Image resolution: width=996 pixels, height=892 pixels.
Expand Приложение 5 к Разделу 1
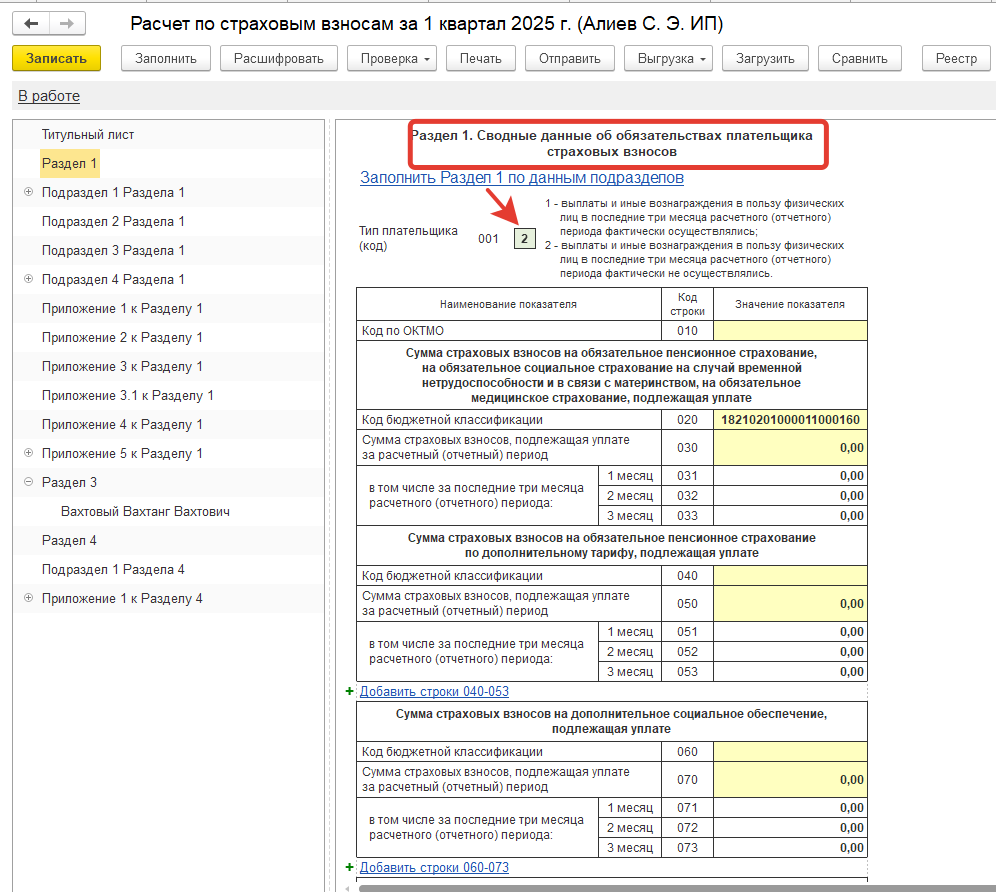(x=28, y=453)
